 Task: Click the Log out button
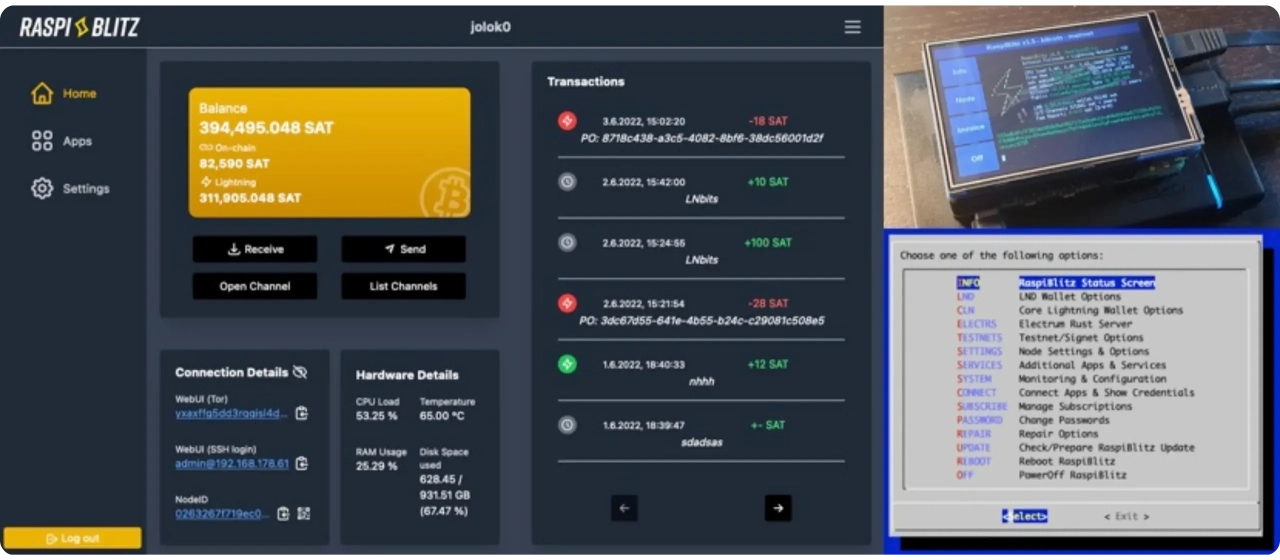click(72, 538)
